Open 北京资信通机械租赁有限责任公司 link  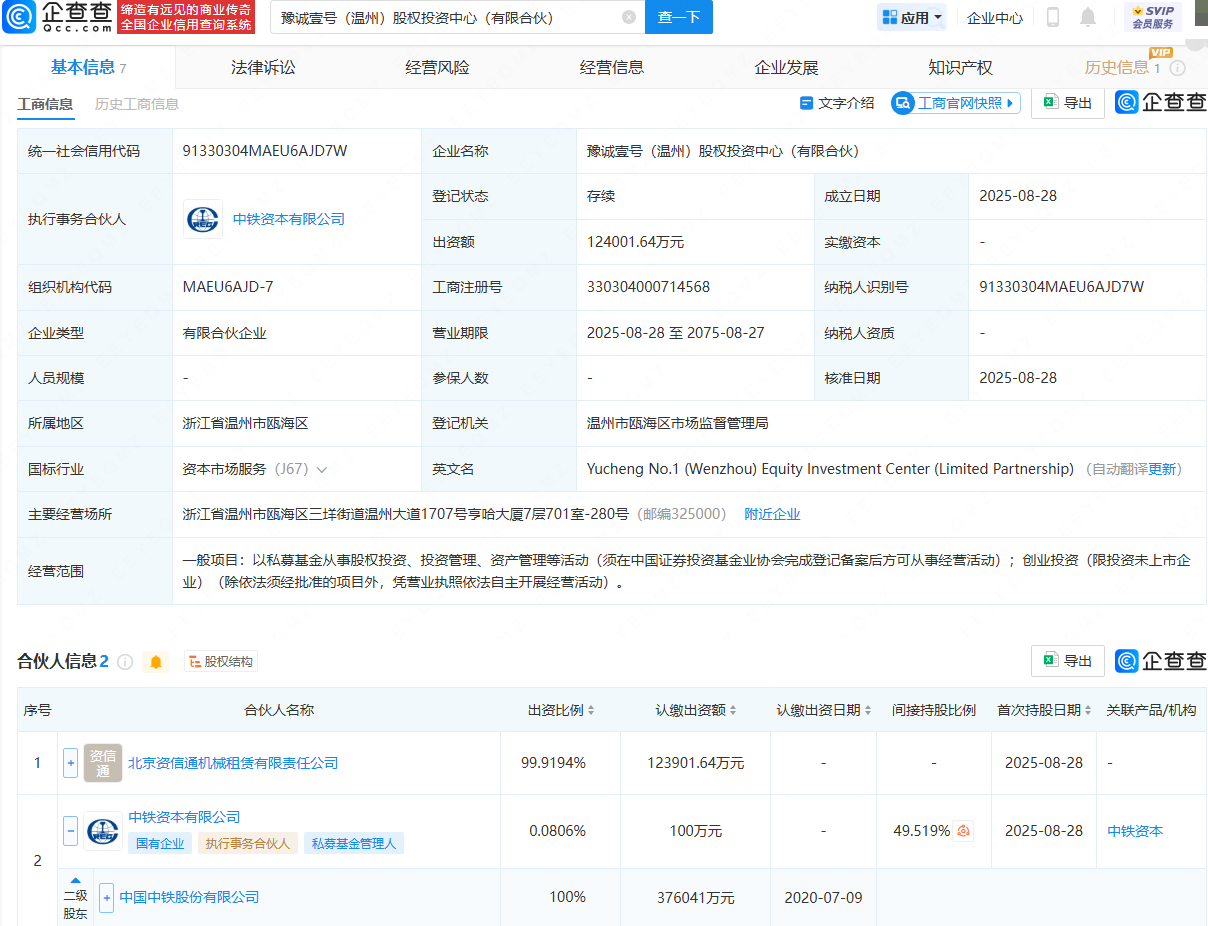pos(233,763)
